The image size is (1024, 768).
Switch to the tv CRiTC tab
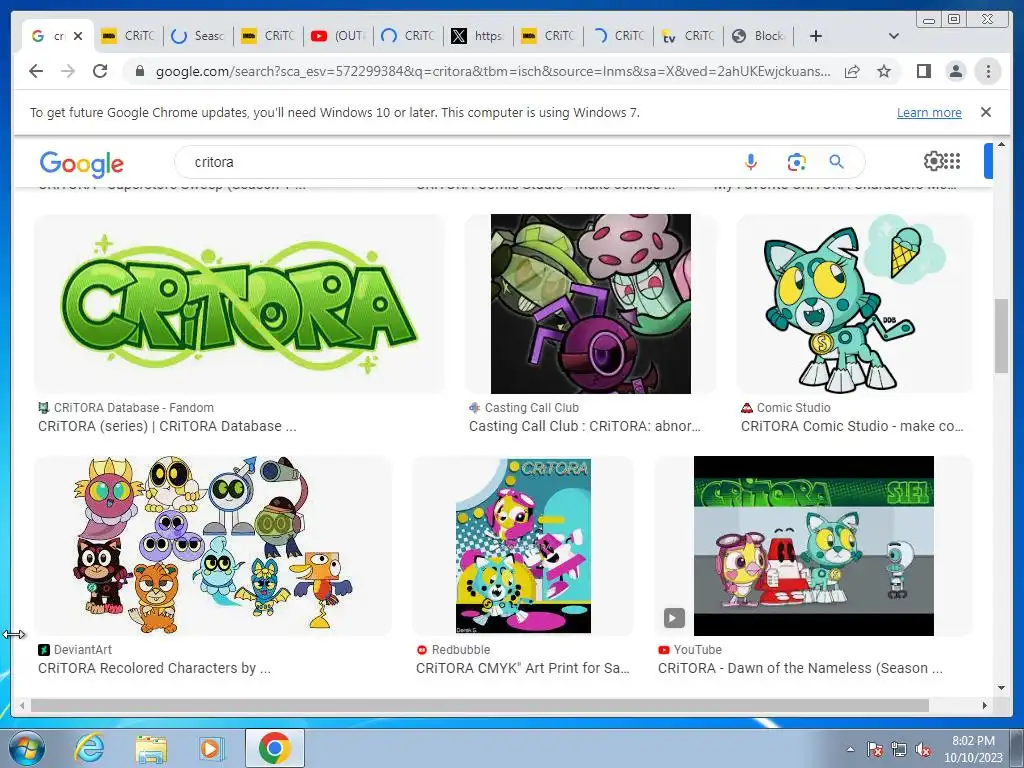688,36
